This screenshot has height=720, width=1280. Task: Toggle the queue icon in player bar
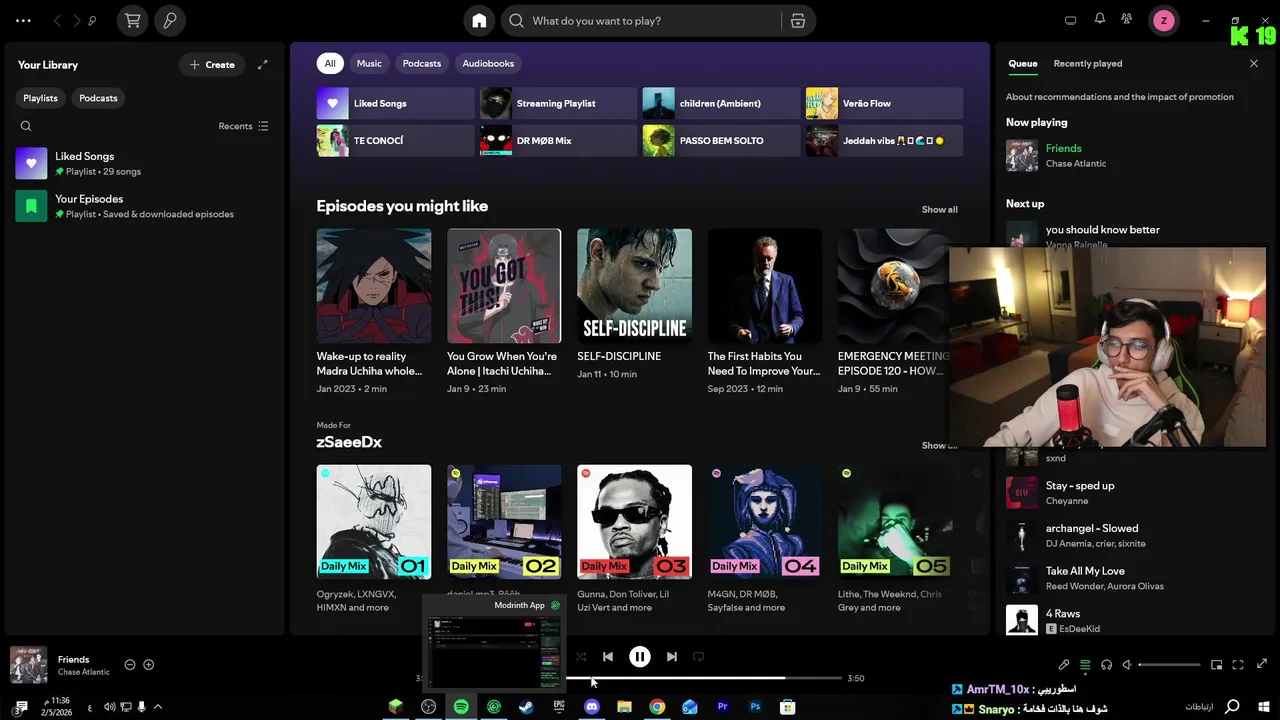(1085, 665)
